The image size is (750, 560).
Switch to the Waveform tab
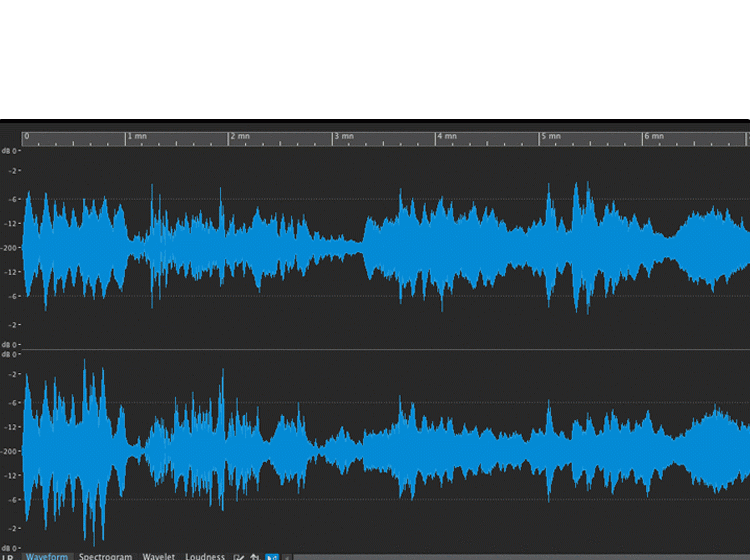[x=47, y=557]
